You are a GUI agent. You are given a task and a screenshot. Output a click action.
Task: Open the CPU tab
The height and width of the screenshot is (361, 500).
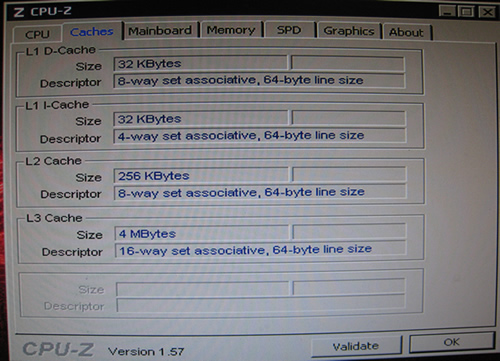pos(38,34)
